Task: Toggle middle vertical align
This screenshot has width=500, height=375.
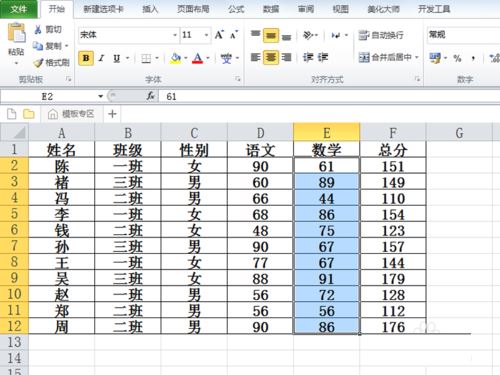Action: pyautogui.click(x=271, y=35)
